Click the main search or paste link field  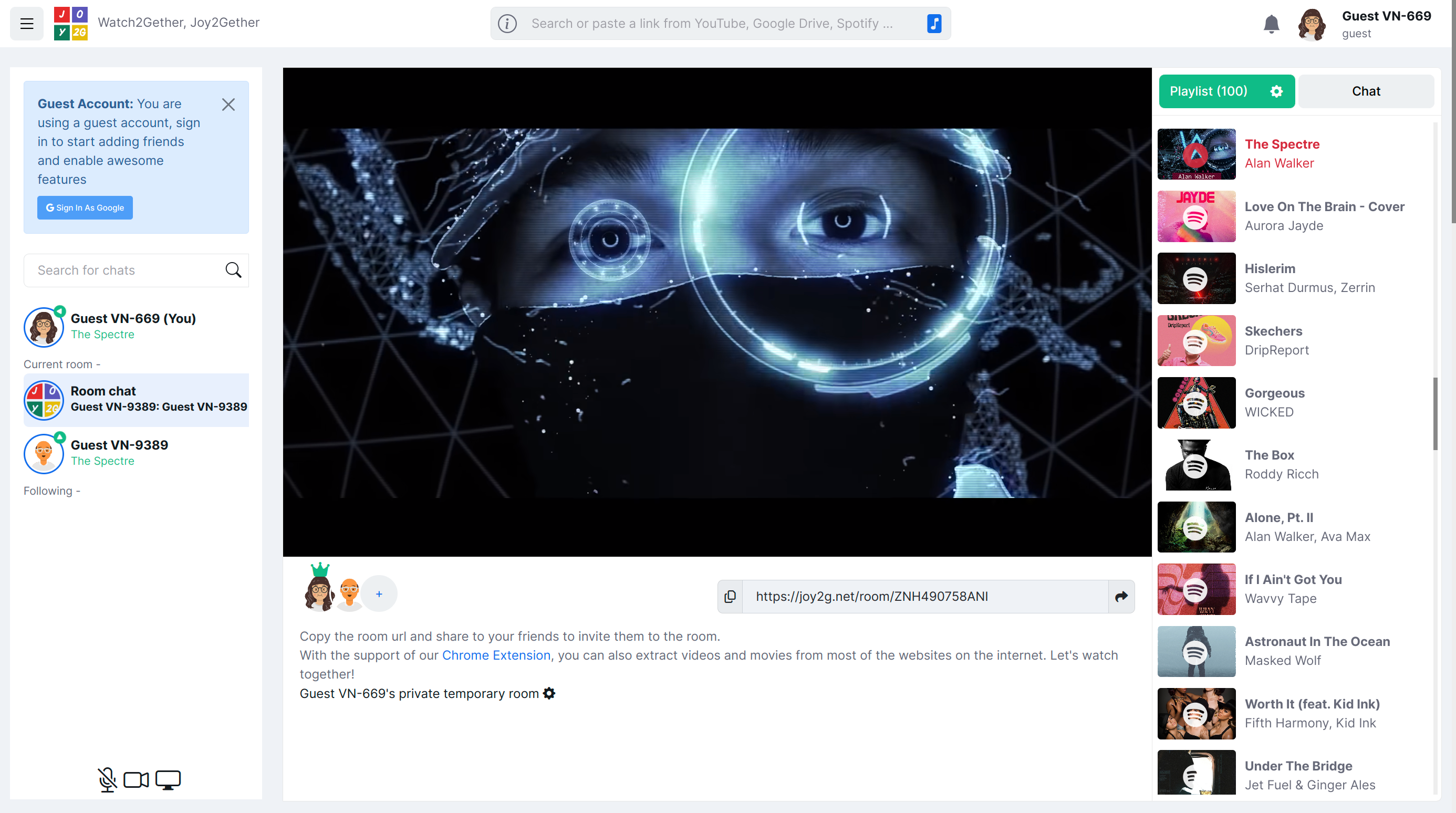tap(721, 23)
